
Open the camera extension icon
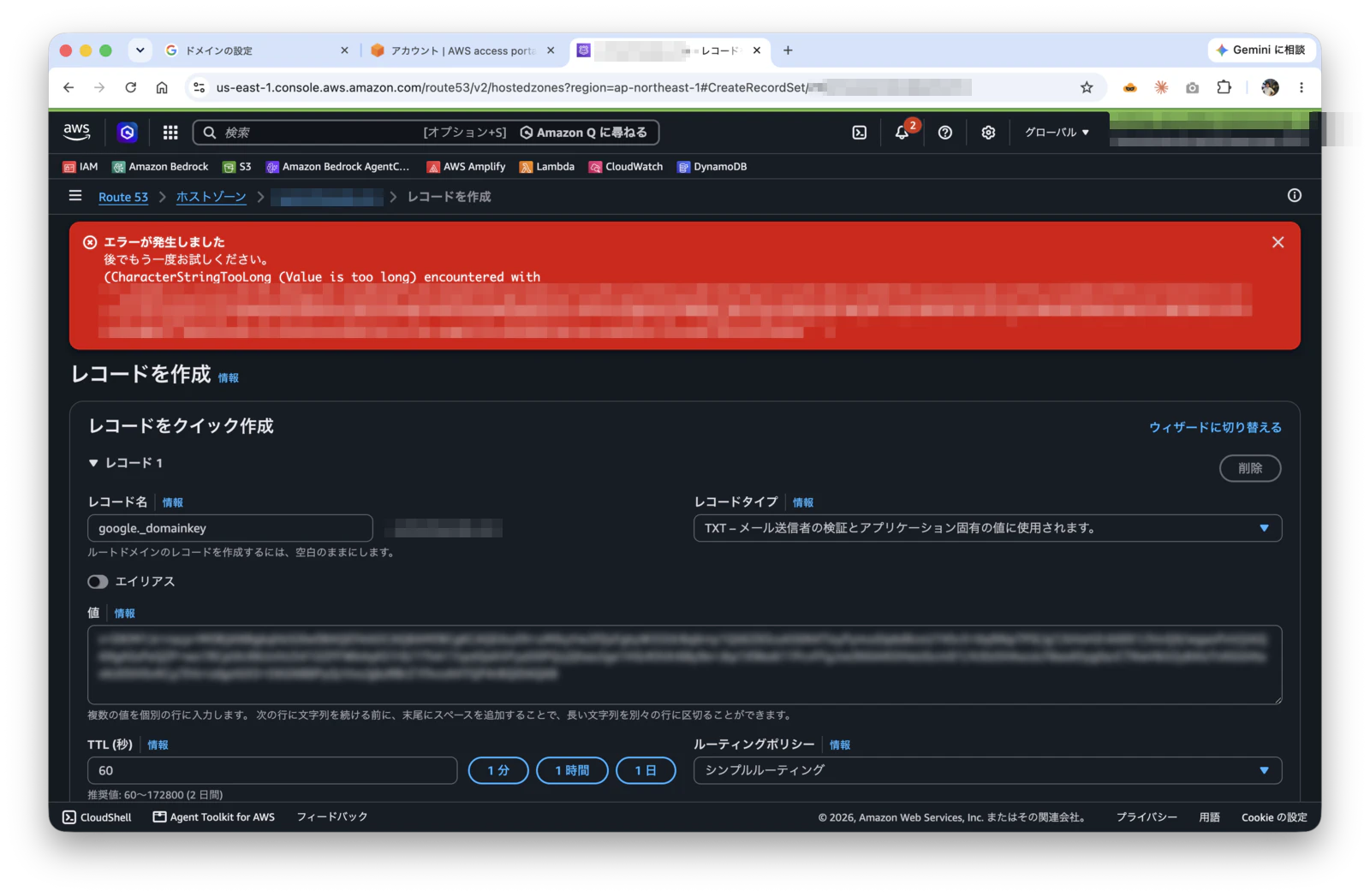tap(1192, 87)
